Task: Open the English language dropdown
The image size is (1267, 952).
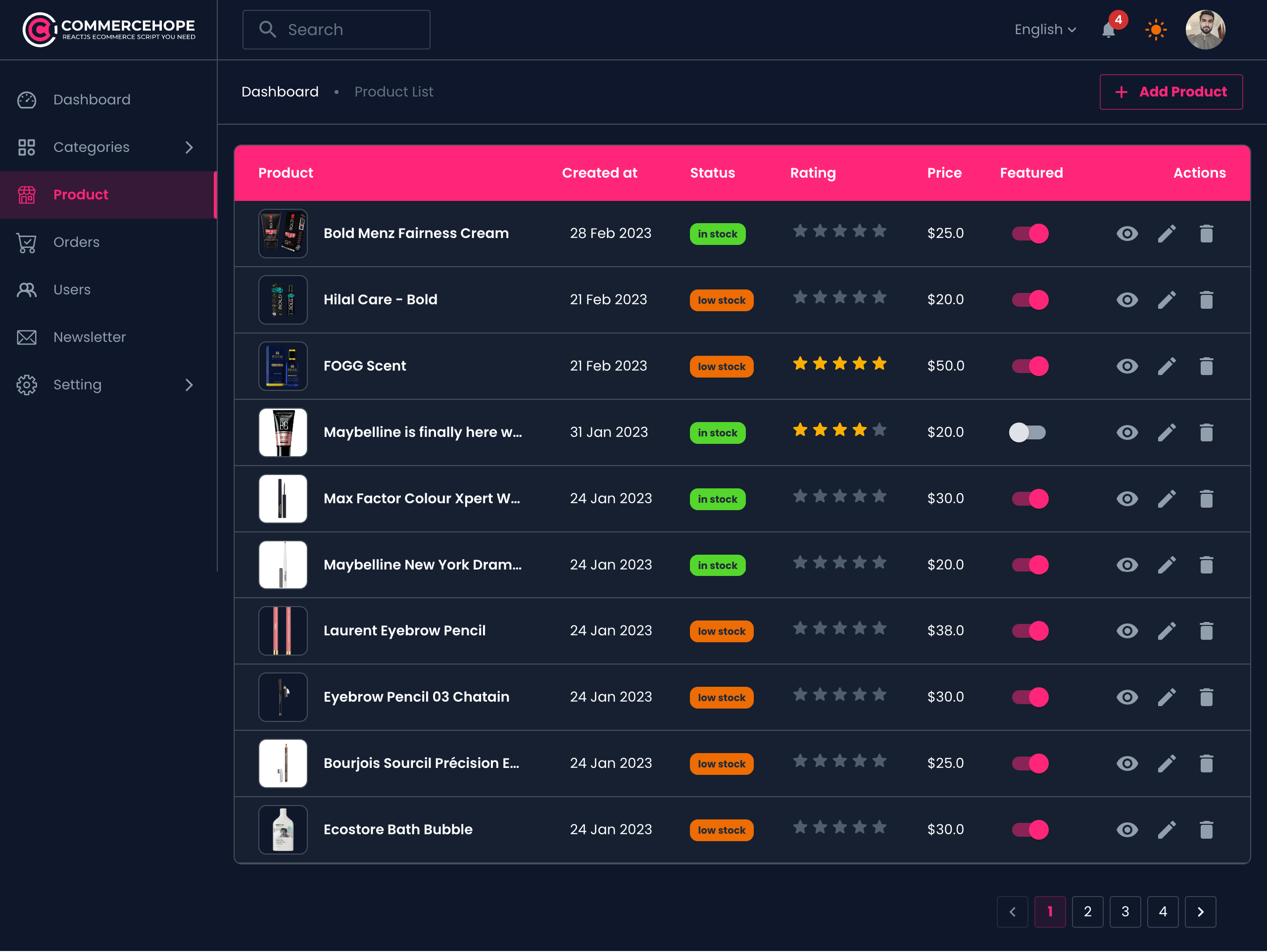Action: pyautogui.click(x=1045, y=29)
